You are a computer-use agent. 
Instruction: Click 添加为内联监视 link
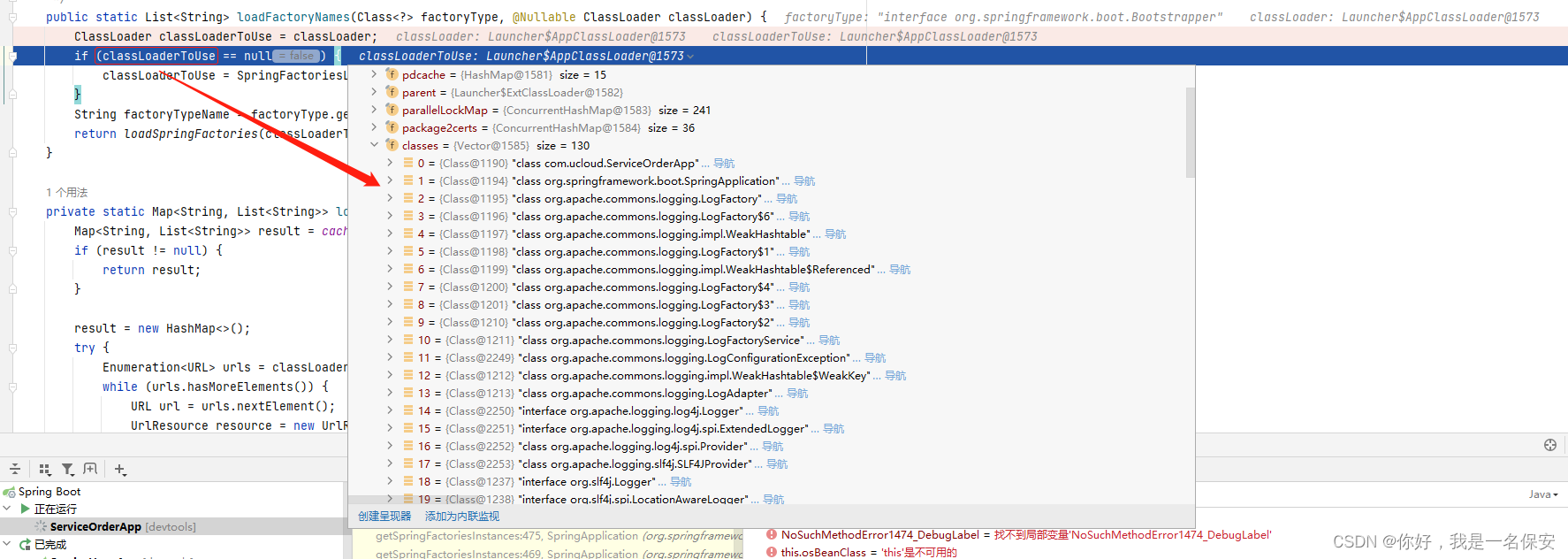coord(462,517)
